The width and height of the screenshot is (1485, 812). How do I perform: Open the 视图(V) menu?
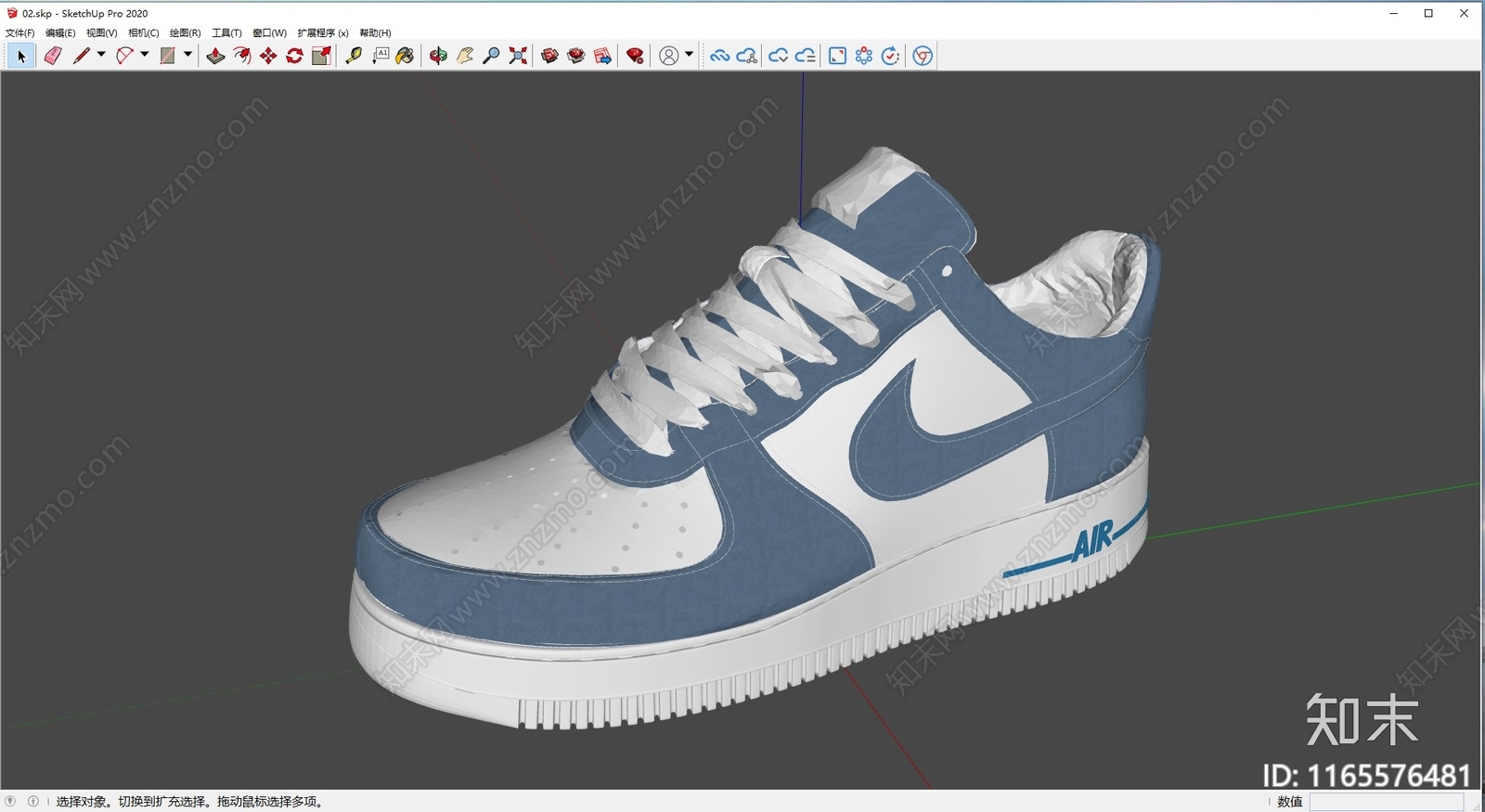click(101, 32)
